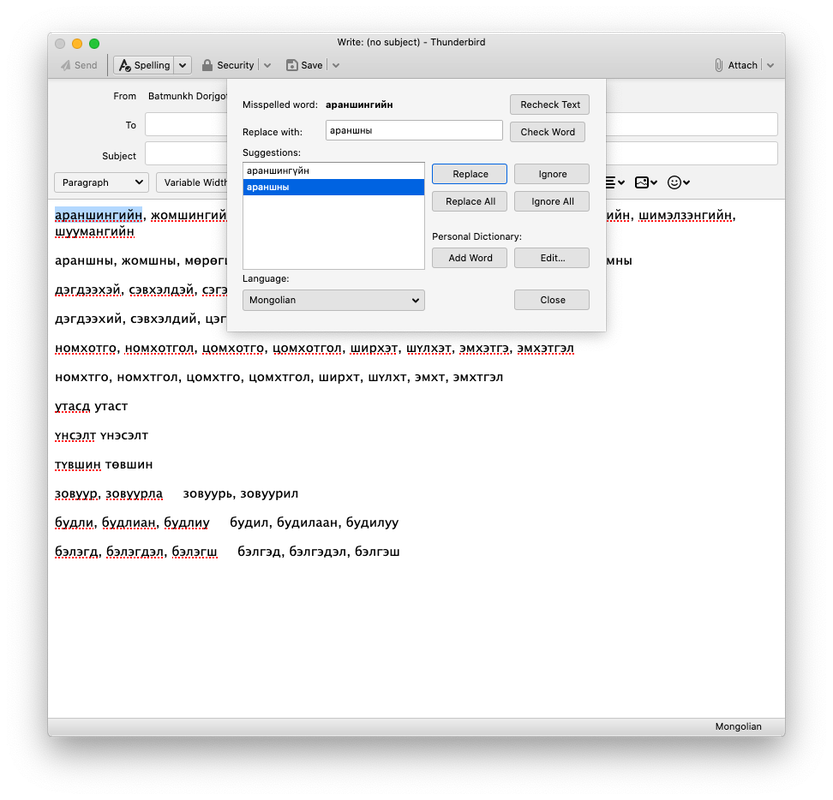833x800 pixels.
Task: Click the To recipient field
Action: coord(186,125)
